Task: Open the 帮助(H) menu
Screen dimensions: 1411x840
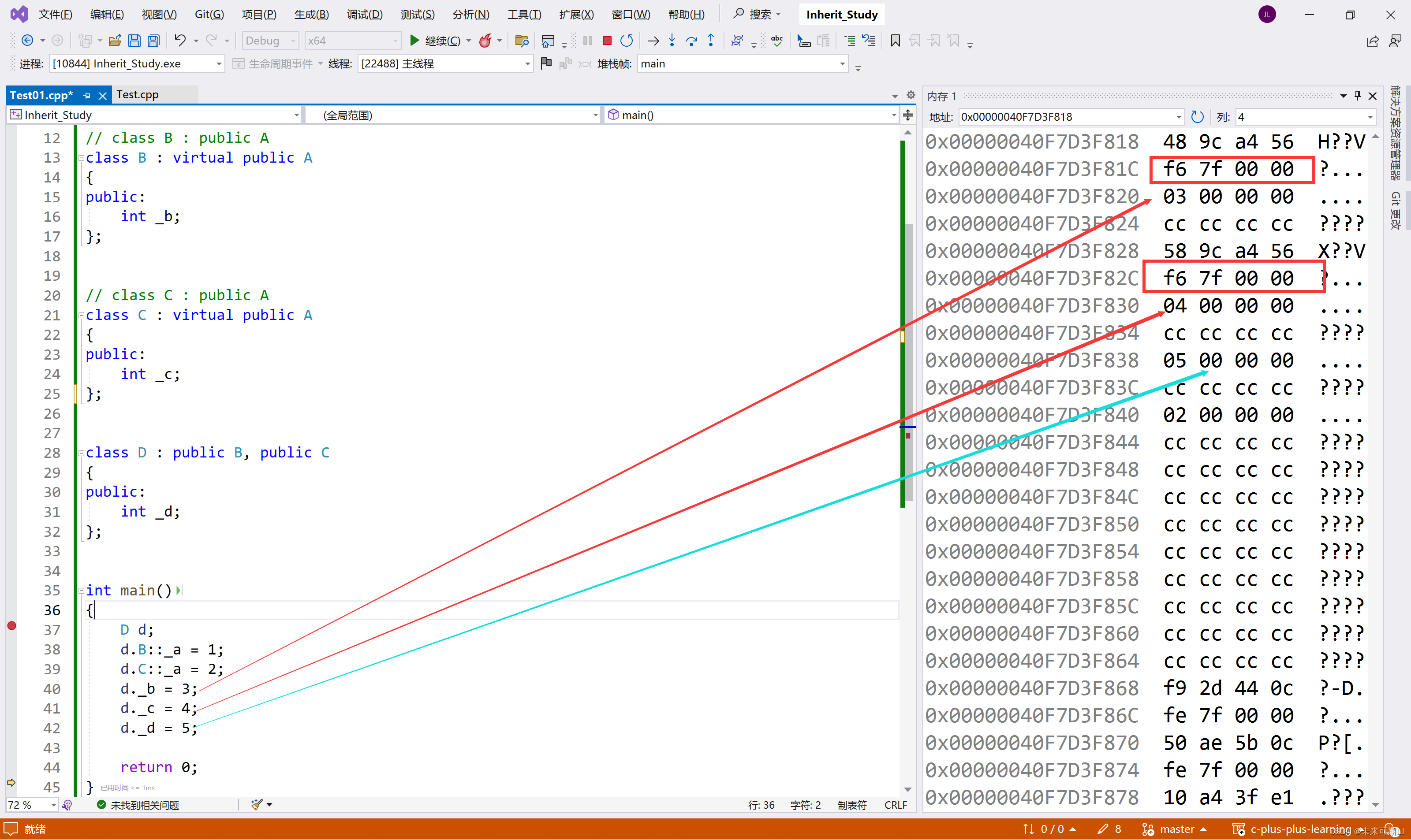Action: [686, 14]
